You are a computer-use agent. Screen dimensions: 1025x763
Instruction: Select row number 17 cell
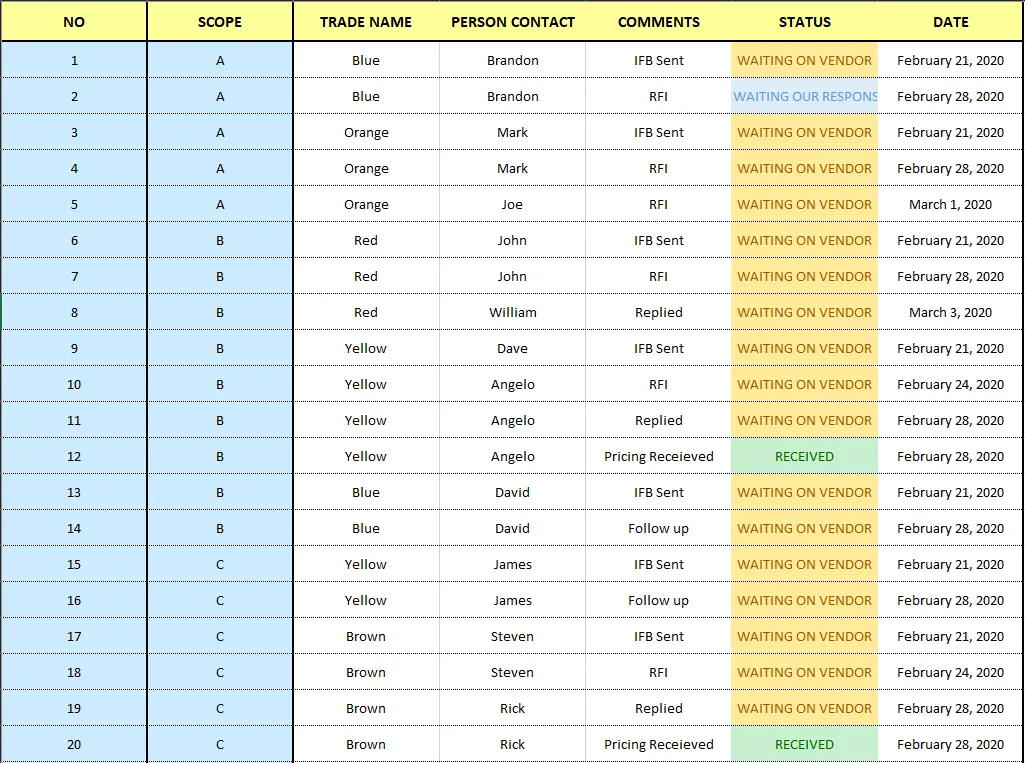click(x=74, y=637)
